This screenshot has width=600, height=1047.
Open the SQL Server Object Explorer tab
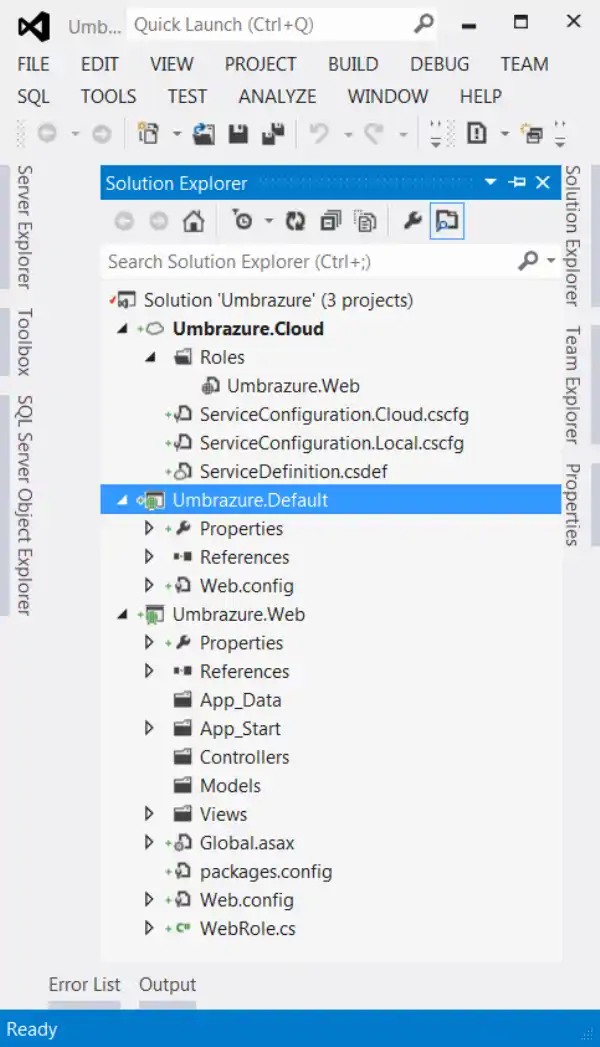(24, 505)
